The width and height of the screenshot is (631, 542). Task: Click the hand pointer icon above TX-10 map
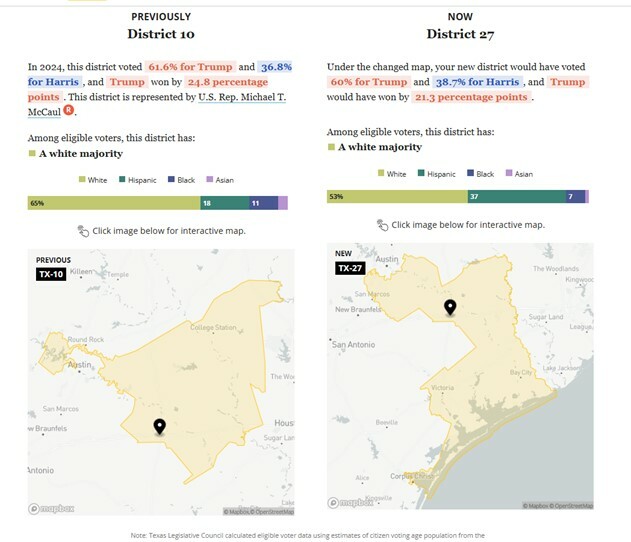83,231
